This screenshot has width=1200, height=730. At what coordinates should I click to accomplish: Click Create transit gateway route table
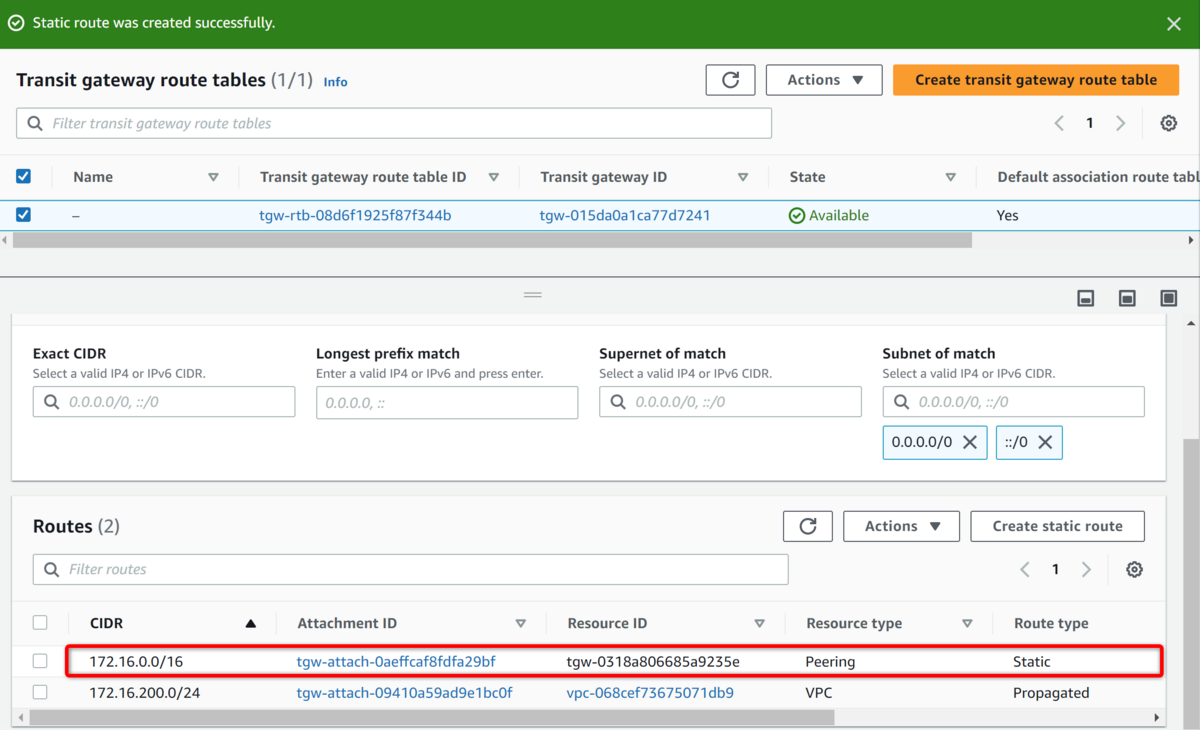(1036, 80)
